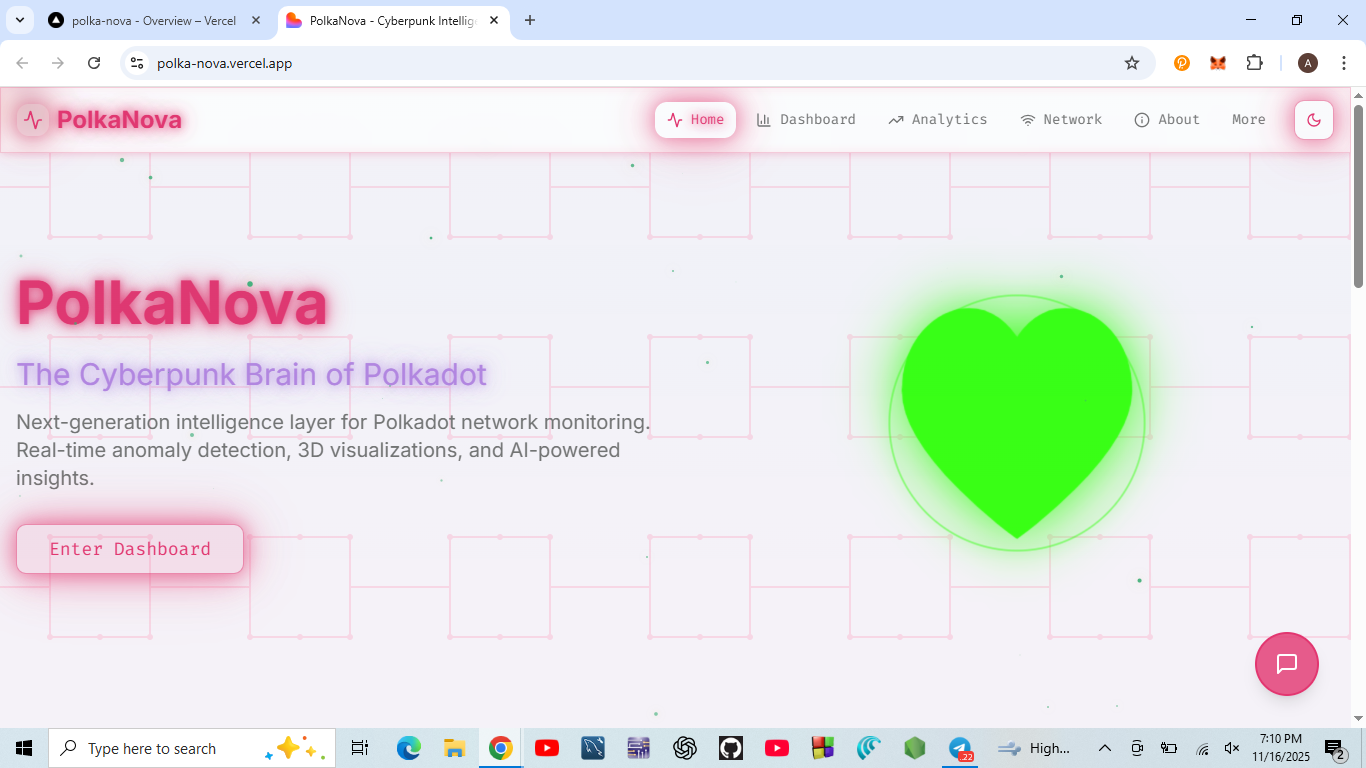Switch to Chrome on the taskbar
The width and height of the screenshot is (1366, 768).
click(501, 748)
